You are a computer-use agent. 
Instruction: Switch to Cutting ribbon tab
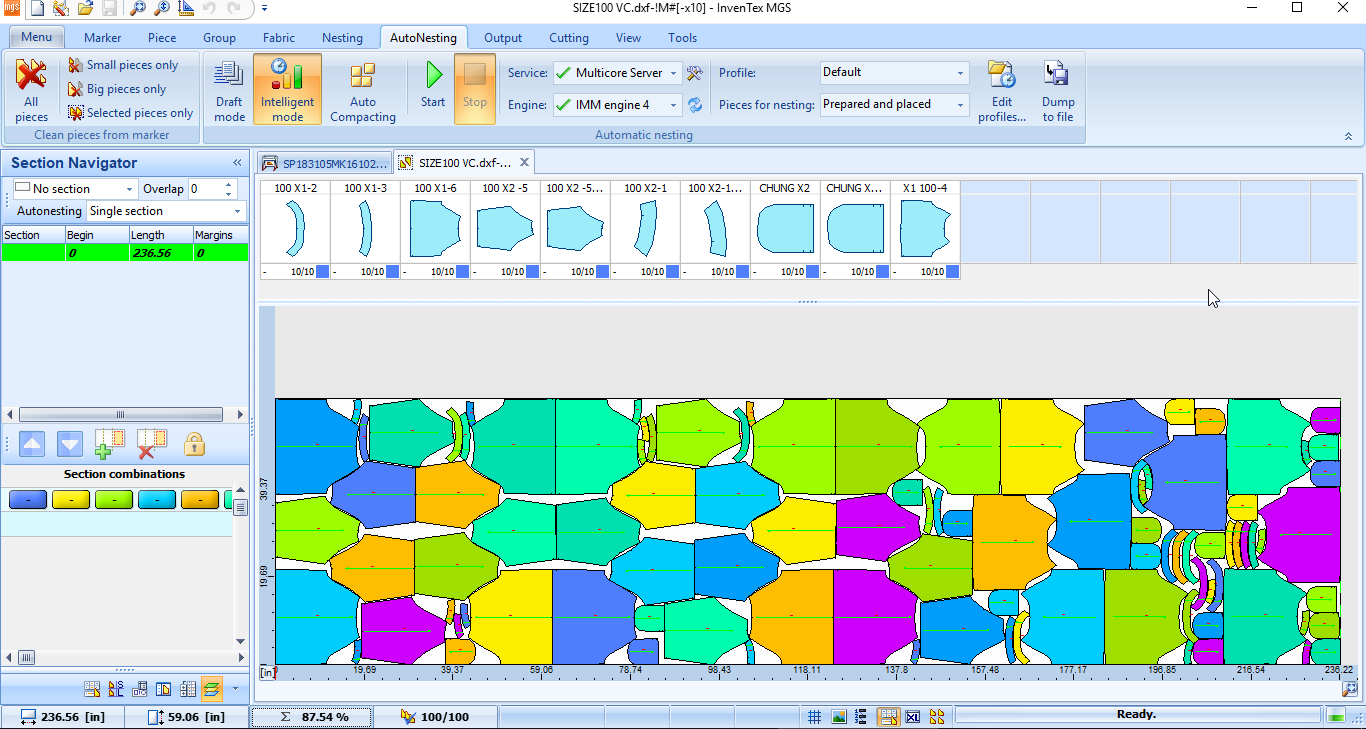[x=569, y=38]
